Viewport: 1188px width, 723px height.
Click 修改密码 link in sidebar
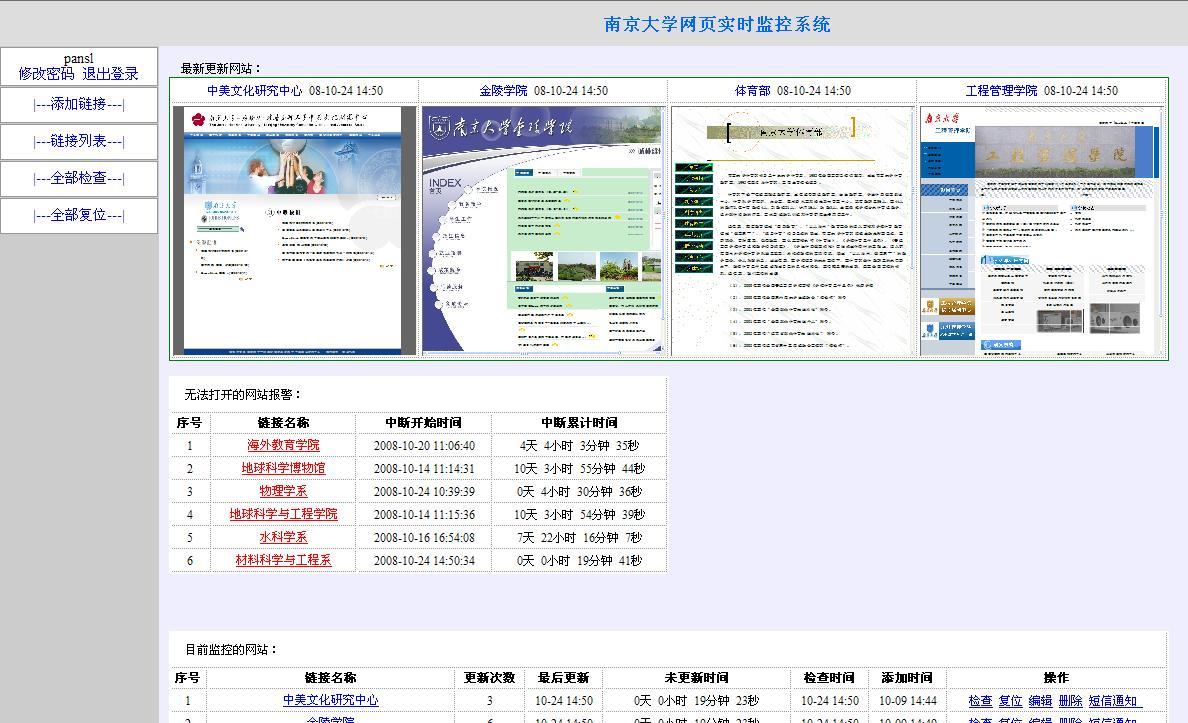click(46, 74)
